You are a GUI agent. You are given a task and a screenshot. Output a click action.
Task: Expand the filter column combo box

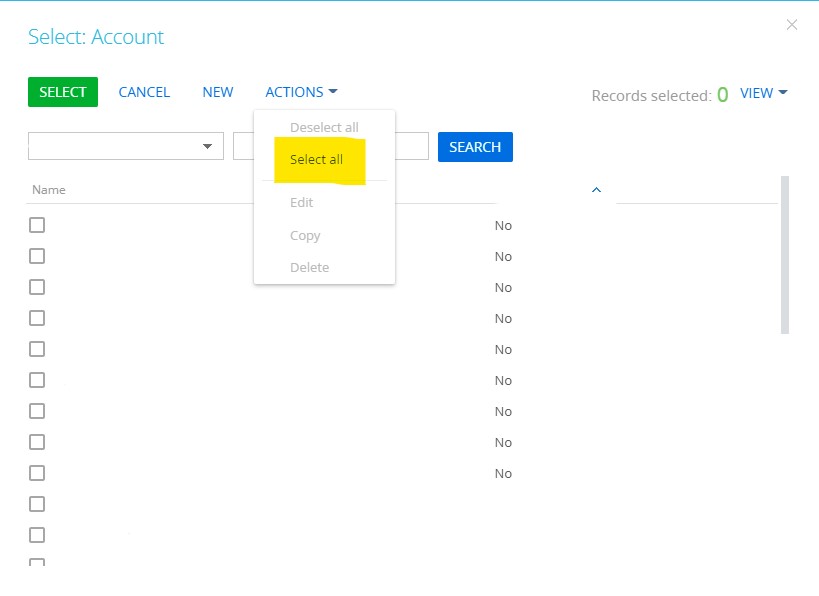pos(126,146)
